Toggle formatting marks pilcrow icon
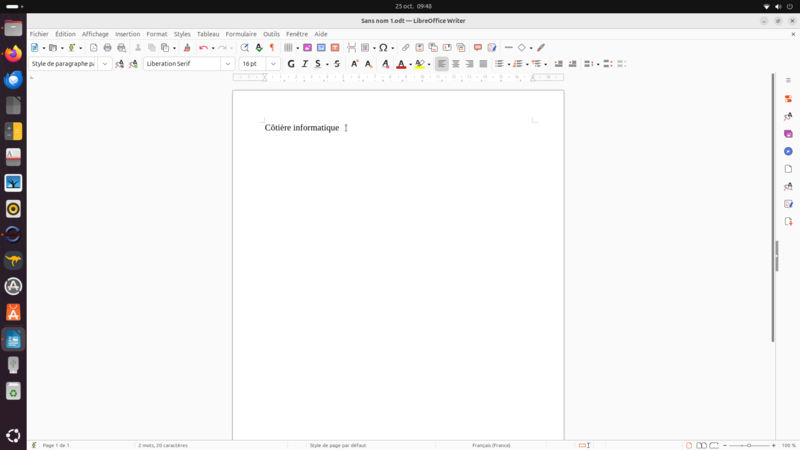Image resolution: width=800 pixels, height=450 pixels. (272, 47)
